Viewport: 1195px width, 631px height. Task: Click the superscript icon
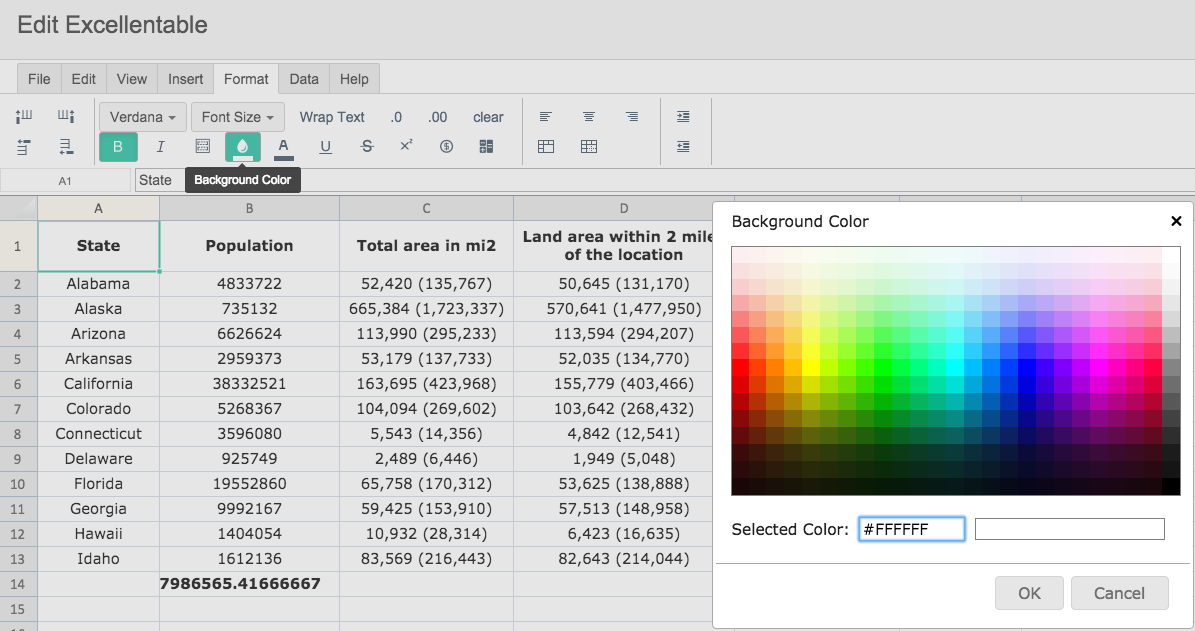(x=406, y=146)
